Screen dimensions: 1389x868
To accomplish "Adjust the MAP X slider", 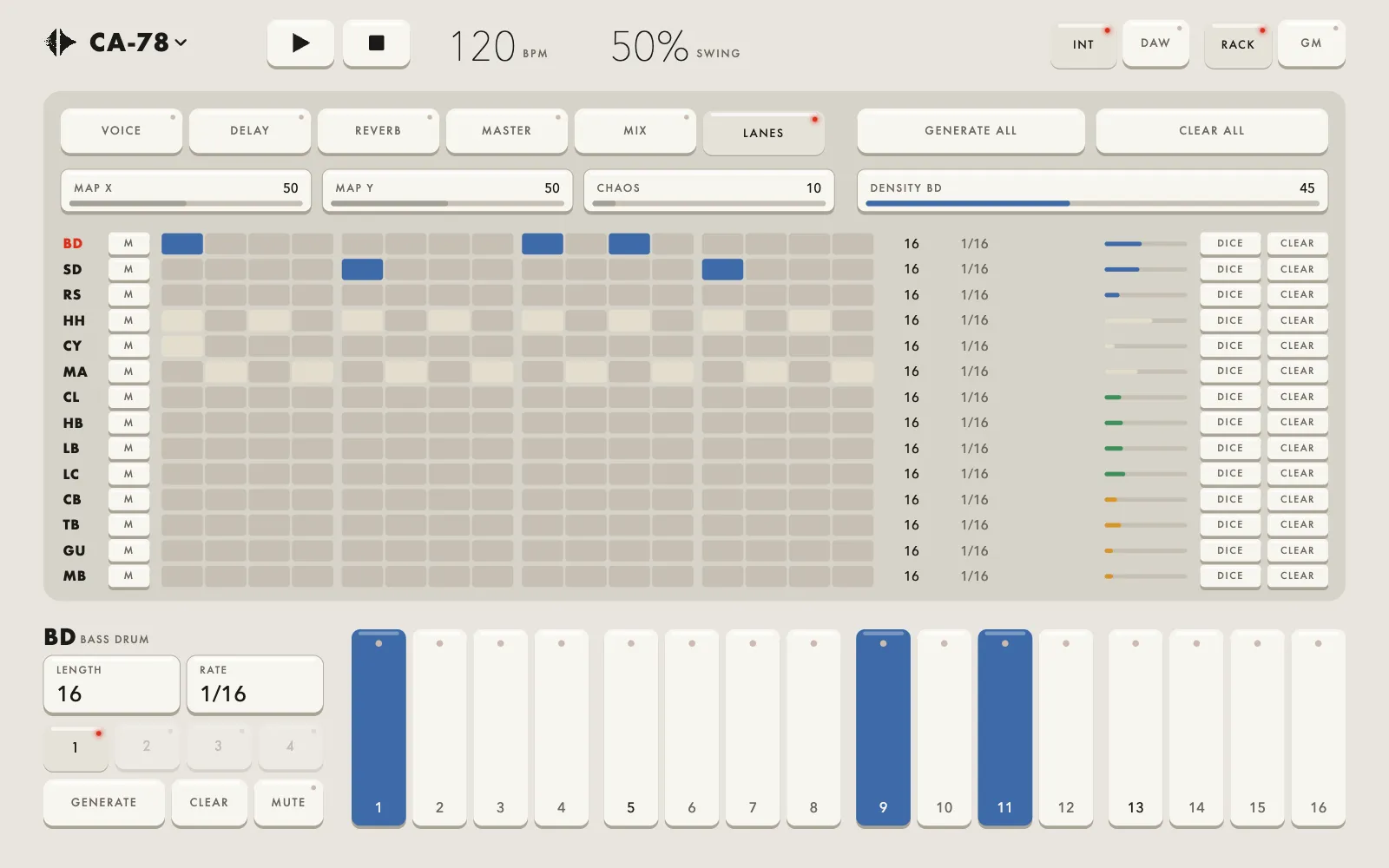I will pos(186,190).
